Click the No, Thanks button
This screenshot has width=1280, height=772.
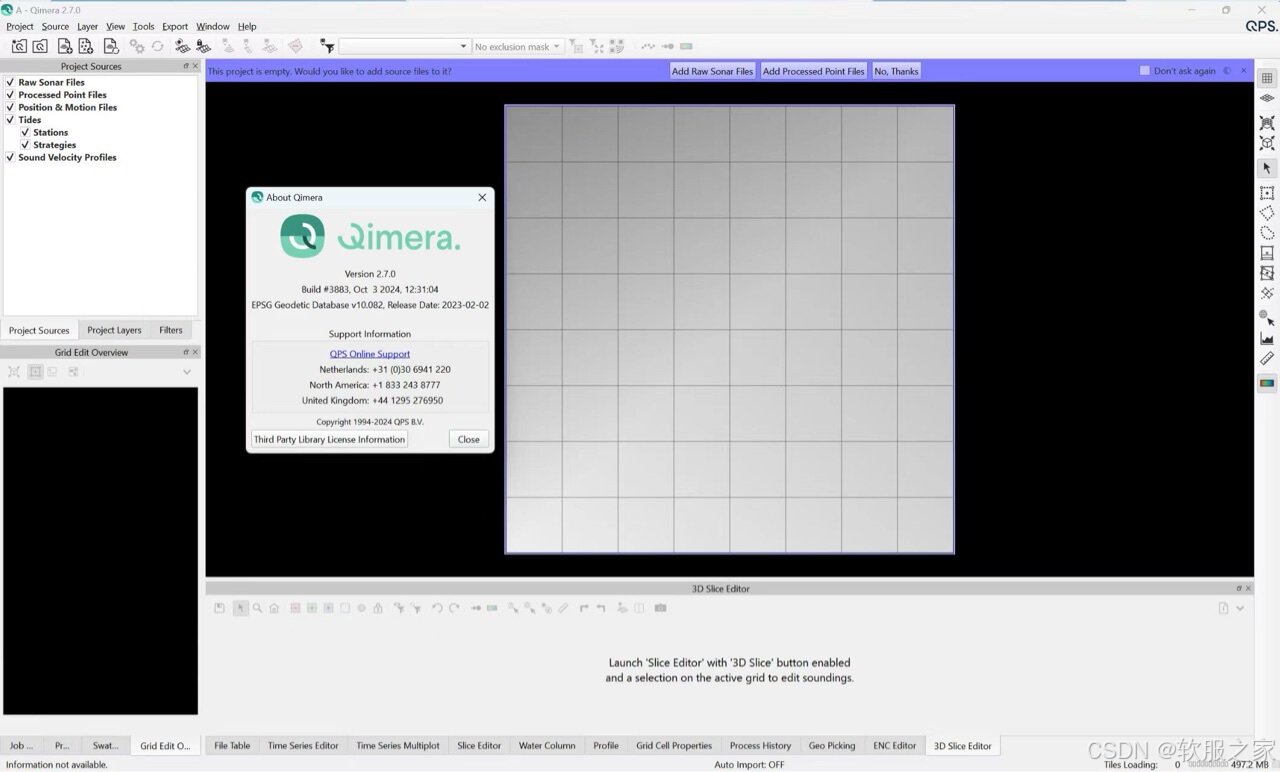click(x=896, y=71)
